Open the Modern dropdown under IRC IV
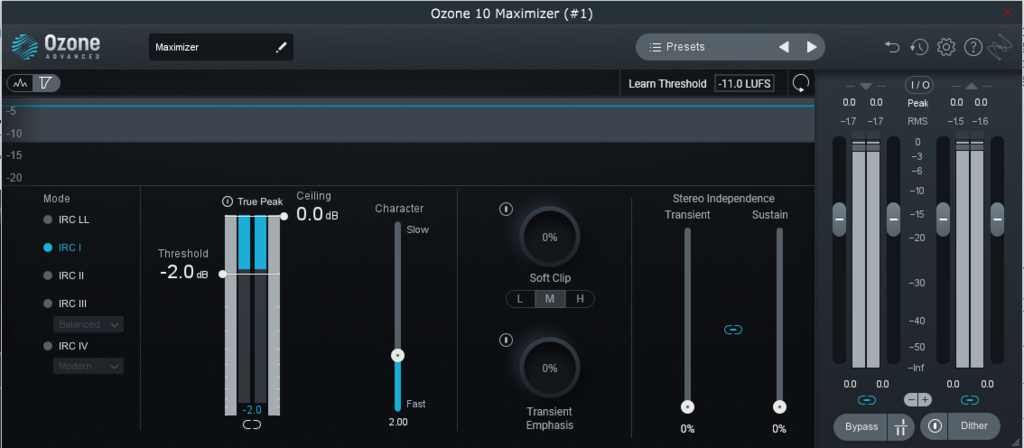1024x448 pixels. click(88, 366)
